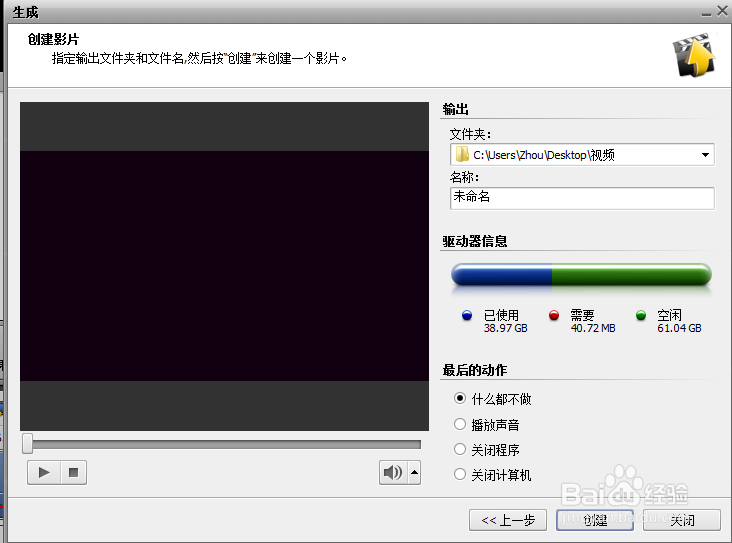Select the 关闭程序 radio option
Image resolution: width=732 pixels, height=543 pixels.
pyautogui.click(x=460, y=449)
